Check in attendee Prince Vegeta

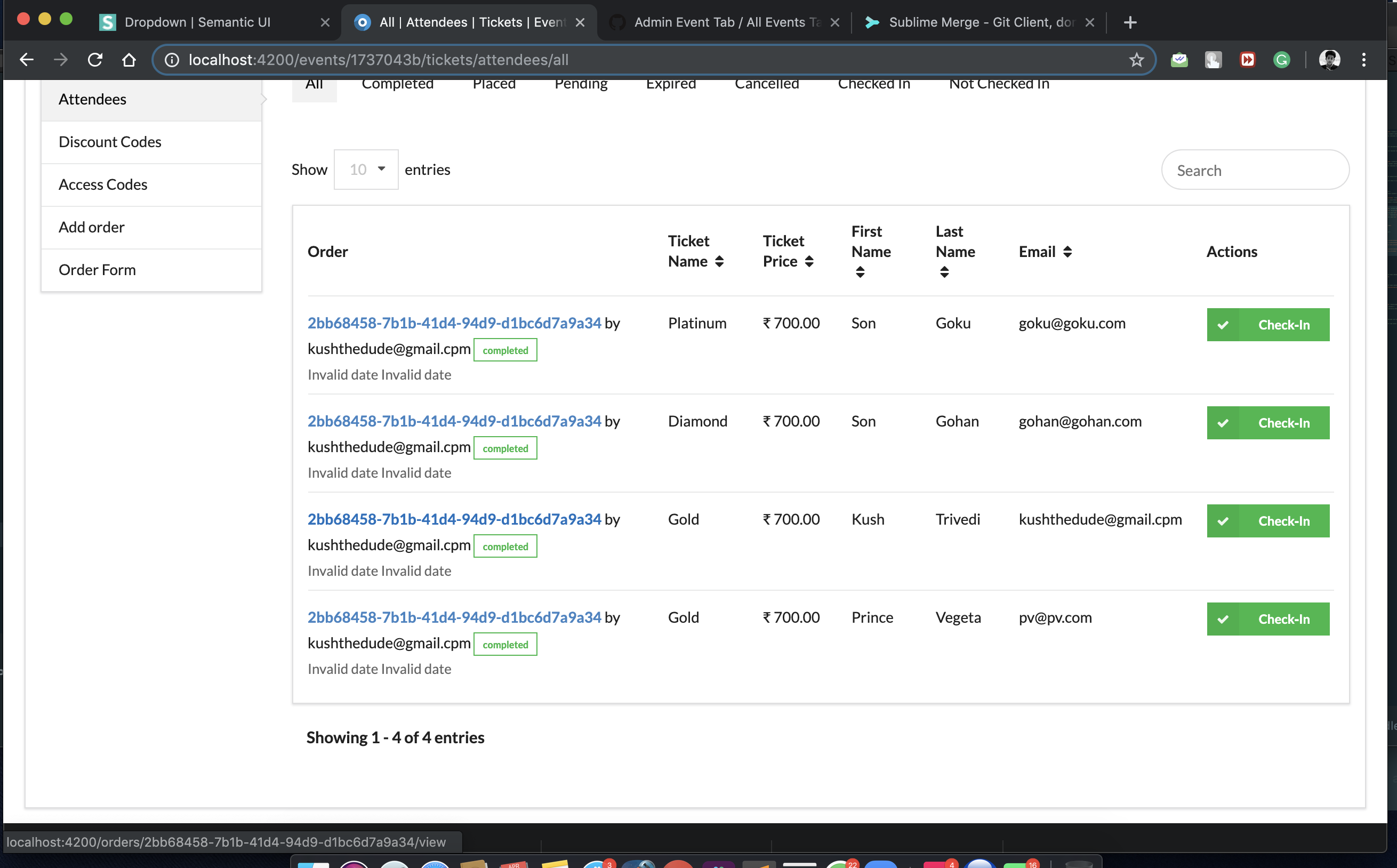coord(1268,619)
